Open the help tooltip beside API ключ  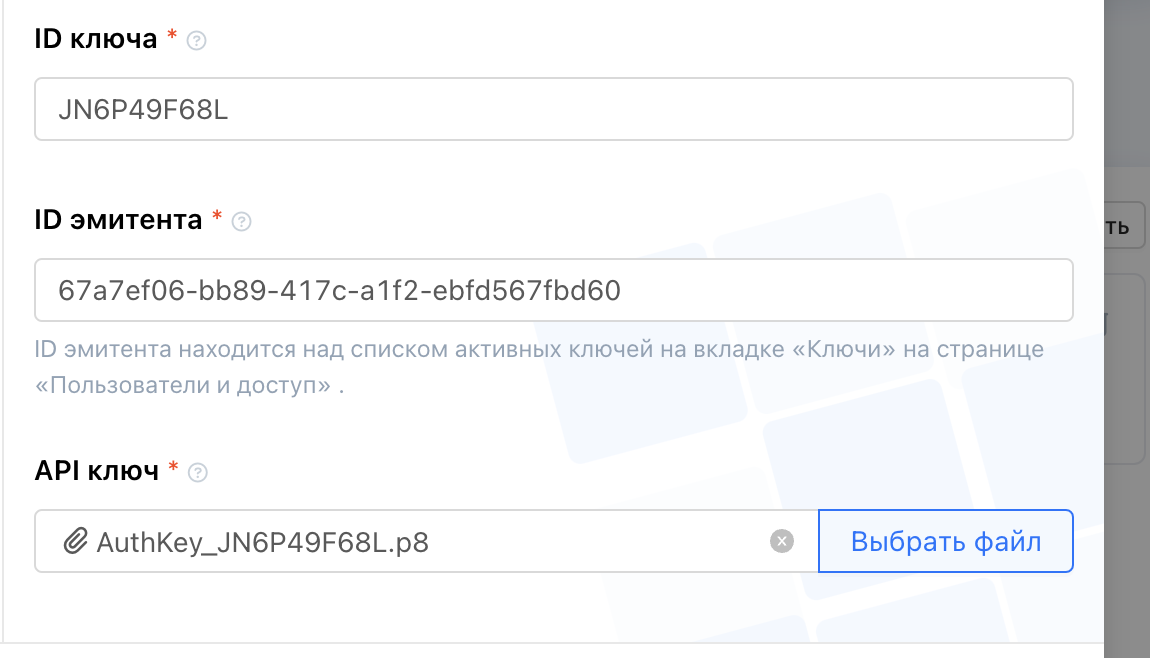point(198,472)
